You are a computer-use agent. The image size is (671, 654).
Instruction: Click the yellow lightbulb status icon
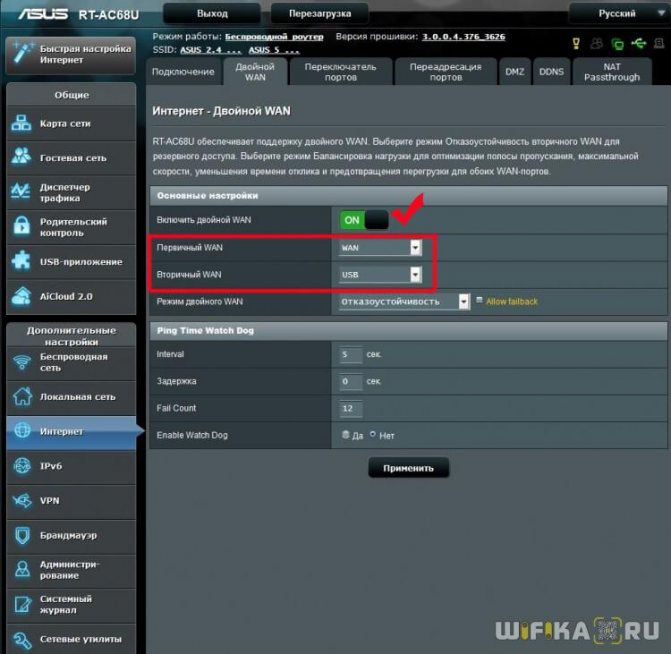[x=576, y=43]
